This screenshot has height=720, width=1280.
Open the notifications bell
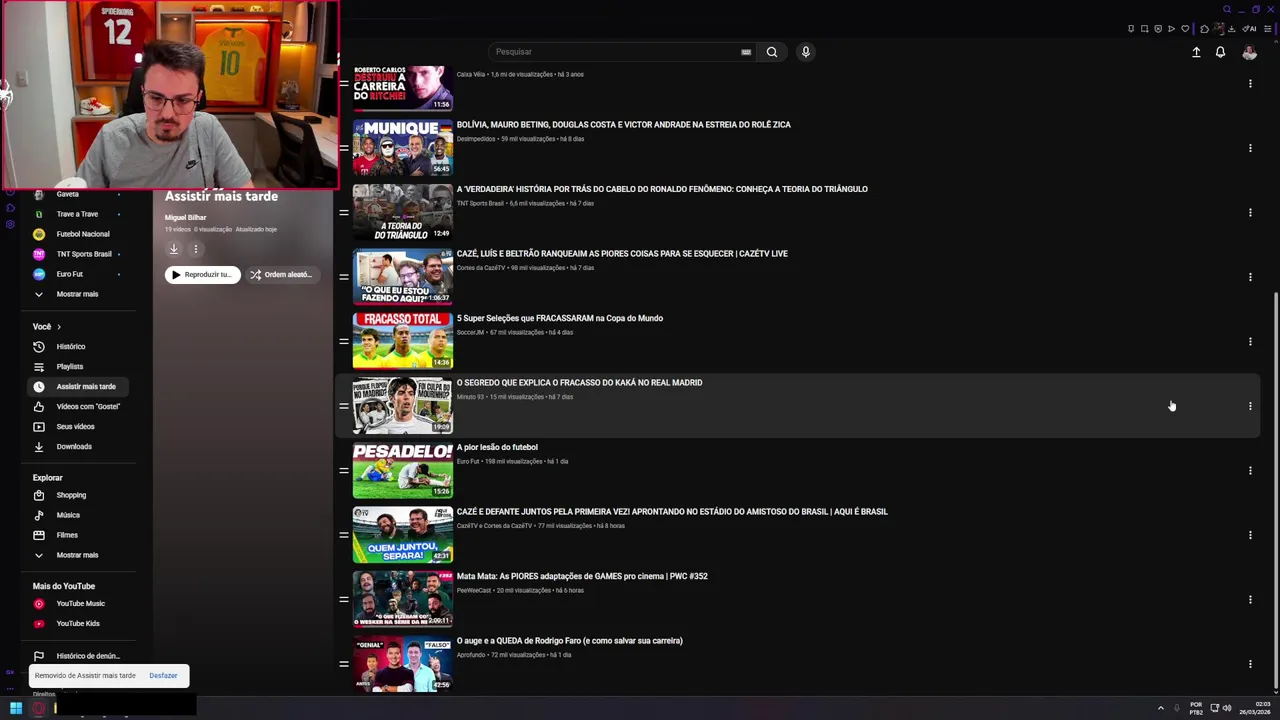[1220, 52]
